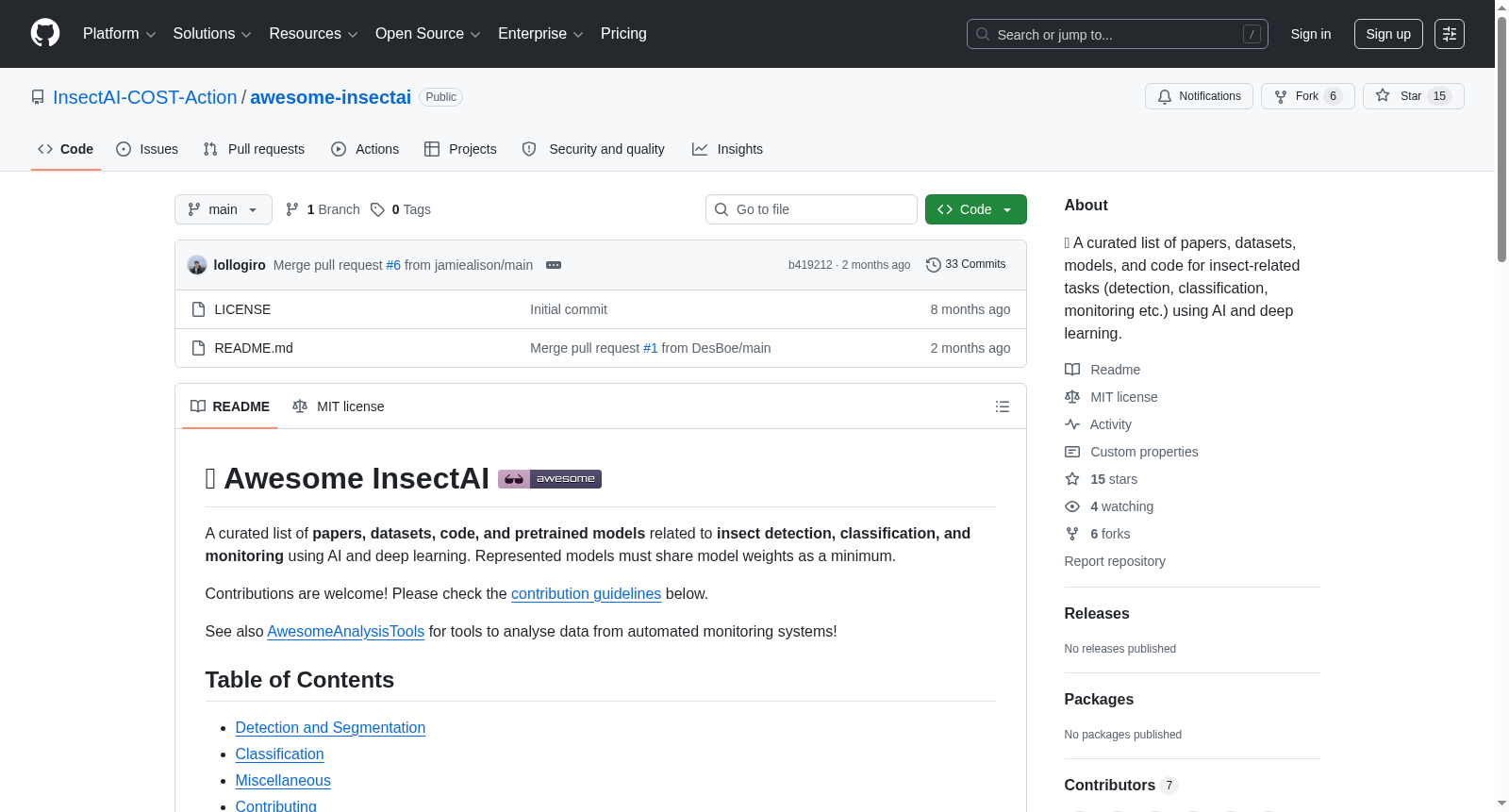Click the bell icon in Notifications button
This screenshot has width=1509, height=812.
pos(1165,96)
